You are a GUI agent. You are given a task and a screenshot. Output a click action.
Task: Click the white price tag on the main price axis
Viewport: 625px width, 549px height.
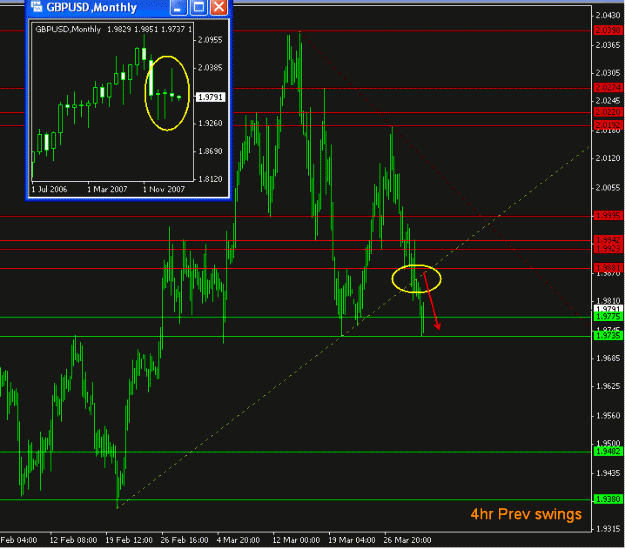tap(608, 309)
